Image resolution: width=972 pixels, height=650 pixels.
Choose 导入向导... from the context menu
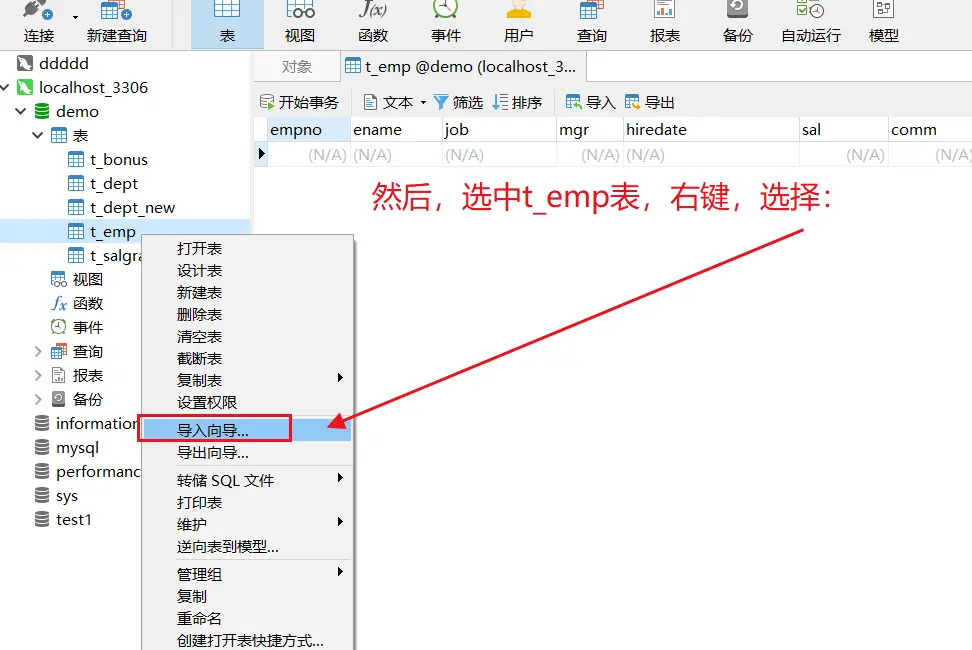pyautogui.click(x=247, y=430)
